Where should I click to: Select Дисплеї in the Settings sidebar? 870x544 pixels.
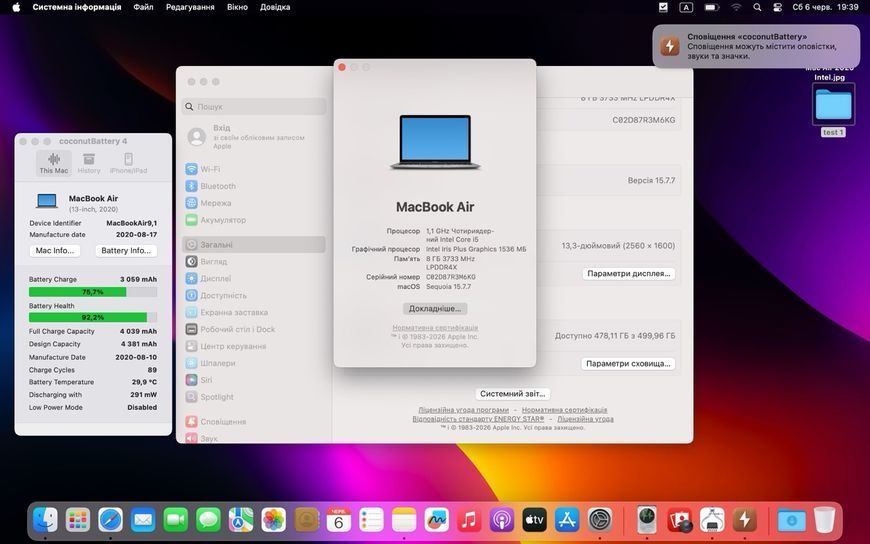click(254, 278)
